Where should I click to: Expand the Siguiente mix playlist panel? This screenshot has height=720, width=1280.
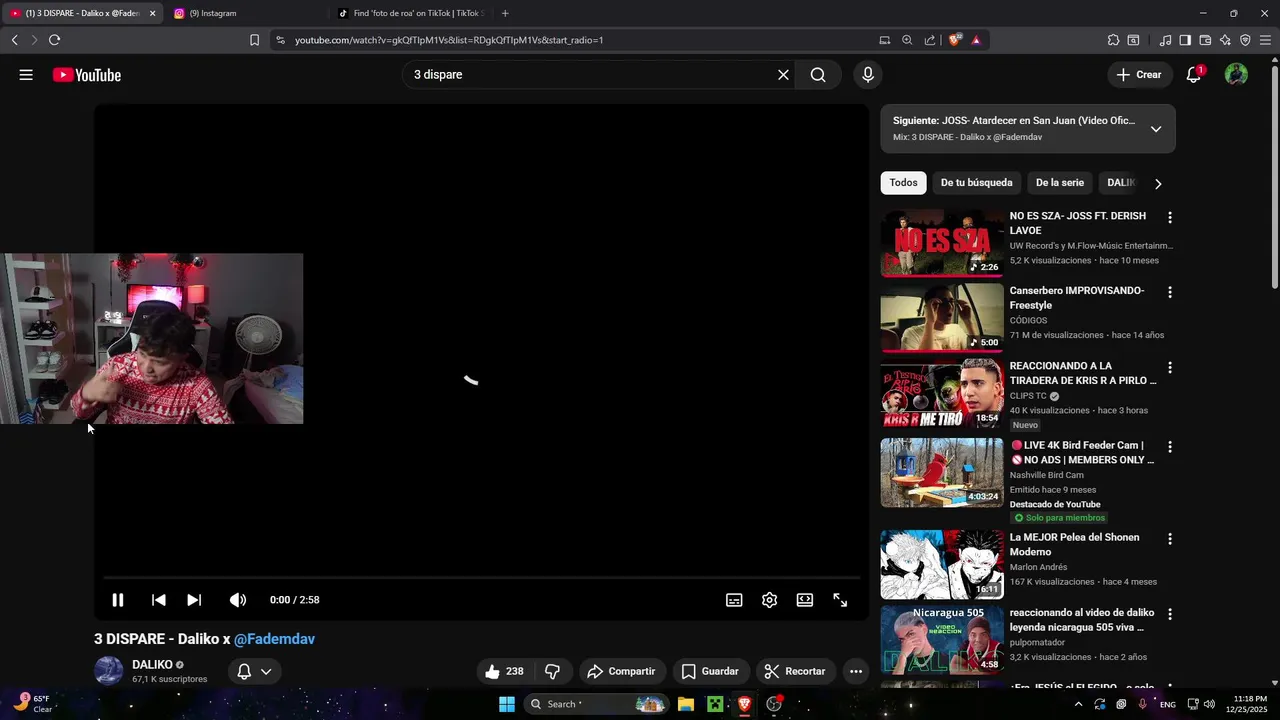(1156, 129)
